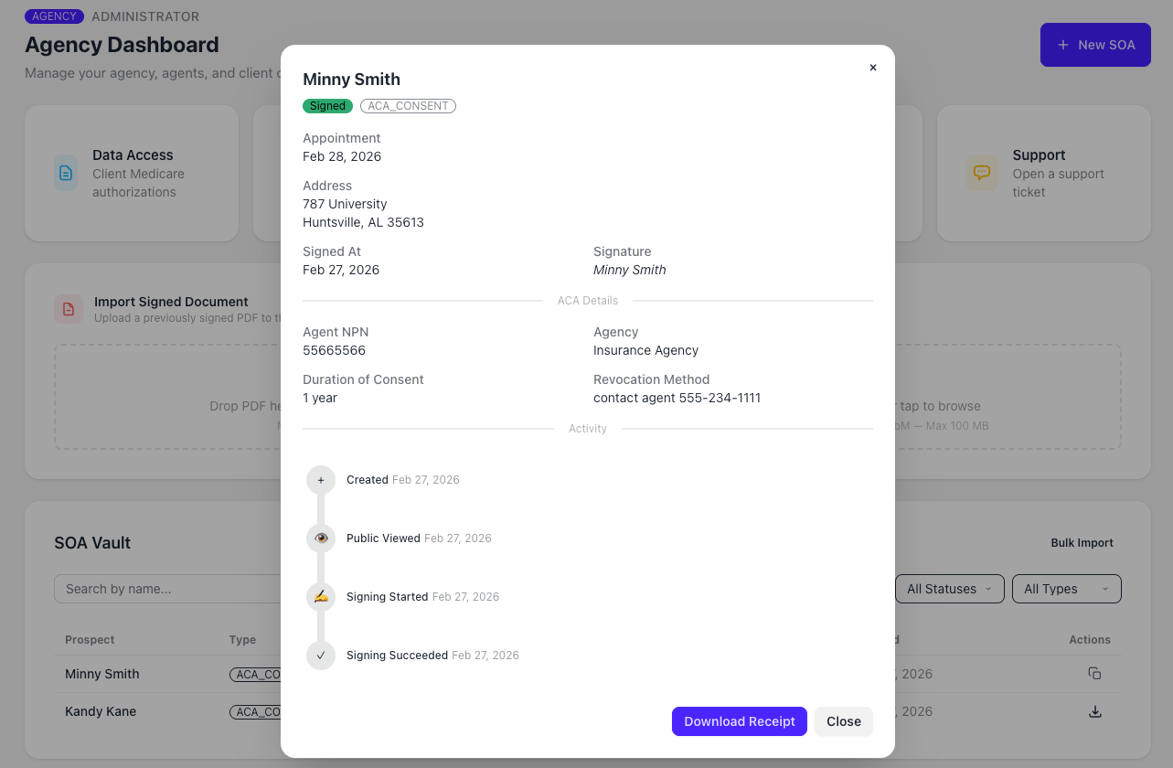
Task: Click the checkmark icon beside Signing Succeeded
Action: [x=320, y=655]
